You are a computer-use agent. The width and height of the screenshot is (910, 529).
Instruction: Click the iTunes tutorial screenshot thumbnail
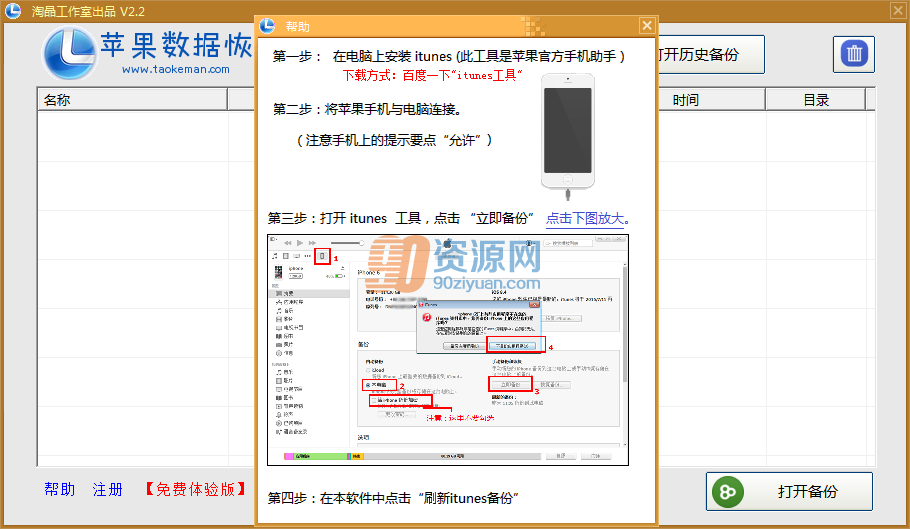click(448, 350)
